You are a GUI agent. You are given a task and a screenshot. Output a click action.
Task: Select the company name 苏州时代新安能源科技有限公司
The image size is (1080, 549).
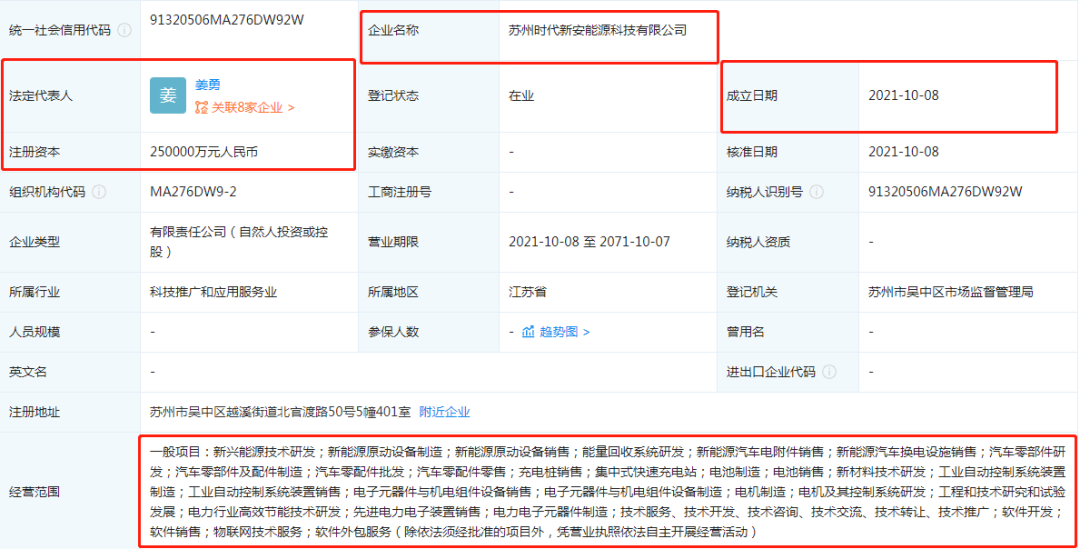tap(598, 30)
